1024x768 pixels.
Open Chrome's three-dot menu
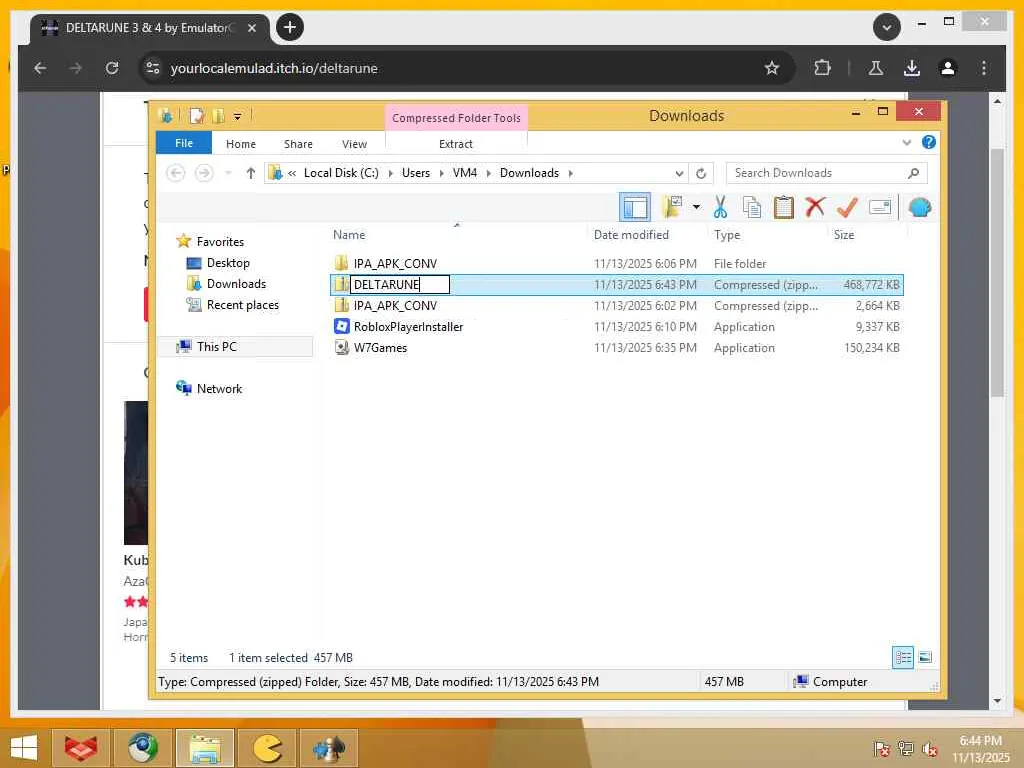[x=984, y=68]
